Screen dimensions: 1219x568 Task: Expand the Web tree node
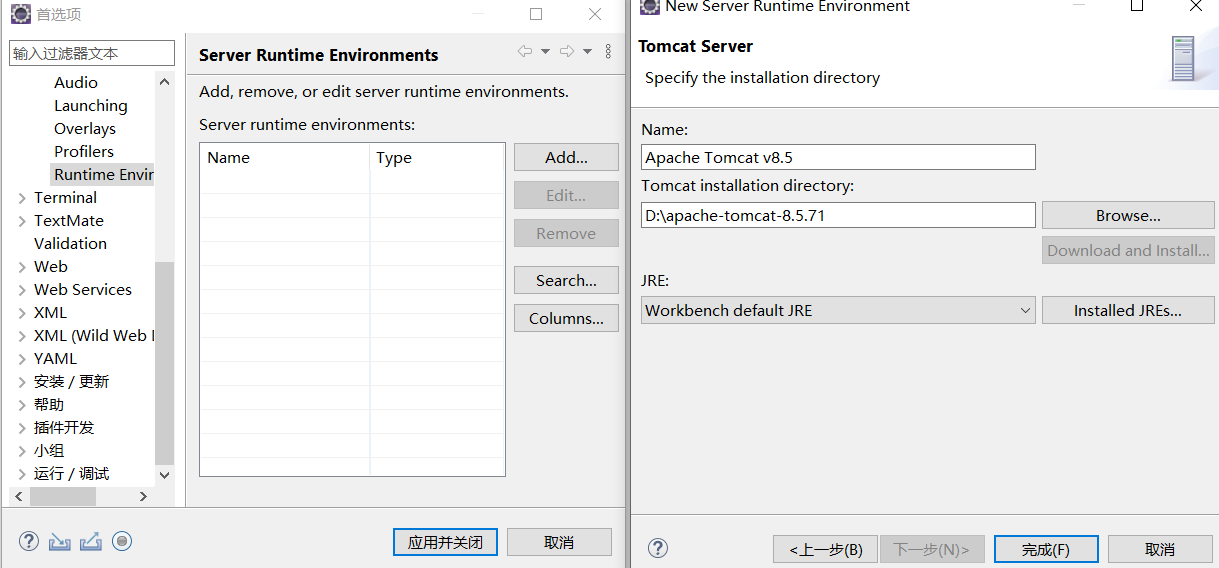point(23,267)
